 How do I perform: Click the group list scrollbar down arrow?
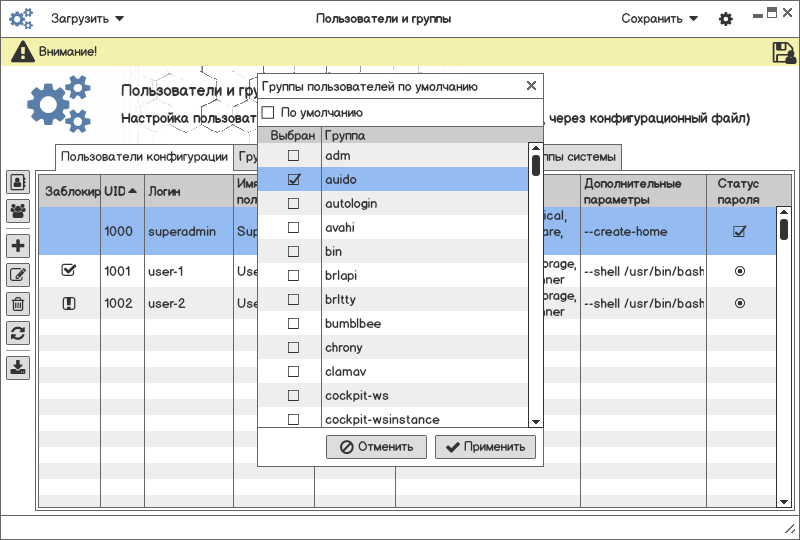point(536,423)
